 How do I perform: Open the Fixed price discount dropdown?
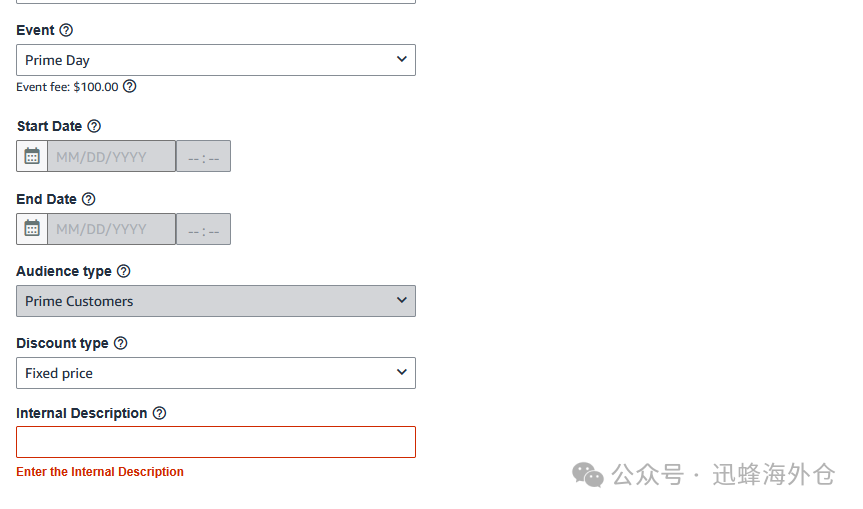216,373
